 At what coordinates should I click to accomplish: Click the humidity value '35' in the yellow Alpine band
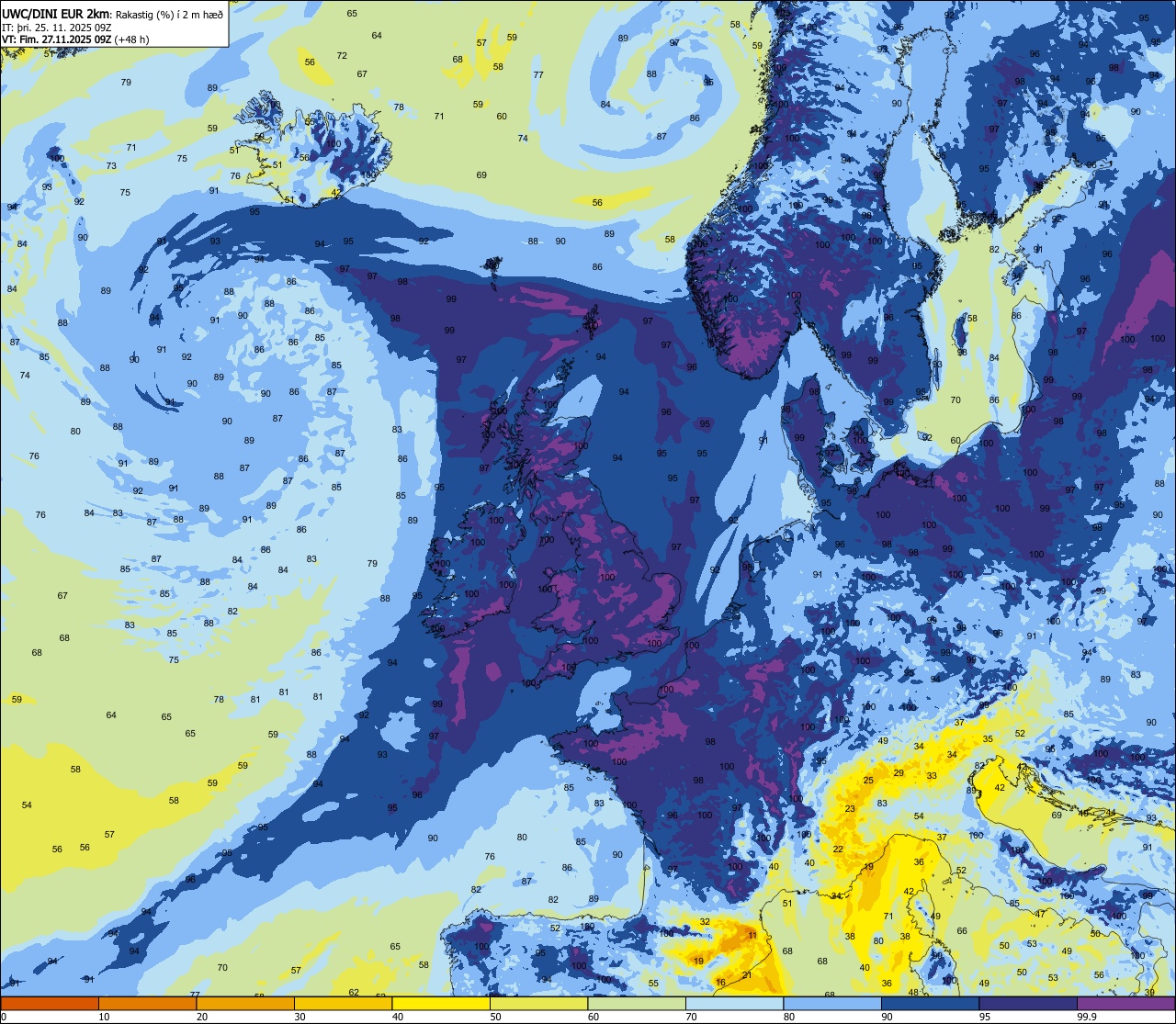click(988, 739)
